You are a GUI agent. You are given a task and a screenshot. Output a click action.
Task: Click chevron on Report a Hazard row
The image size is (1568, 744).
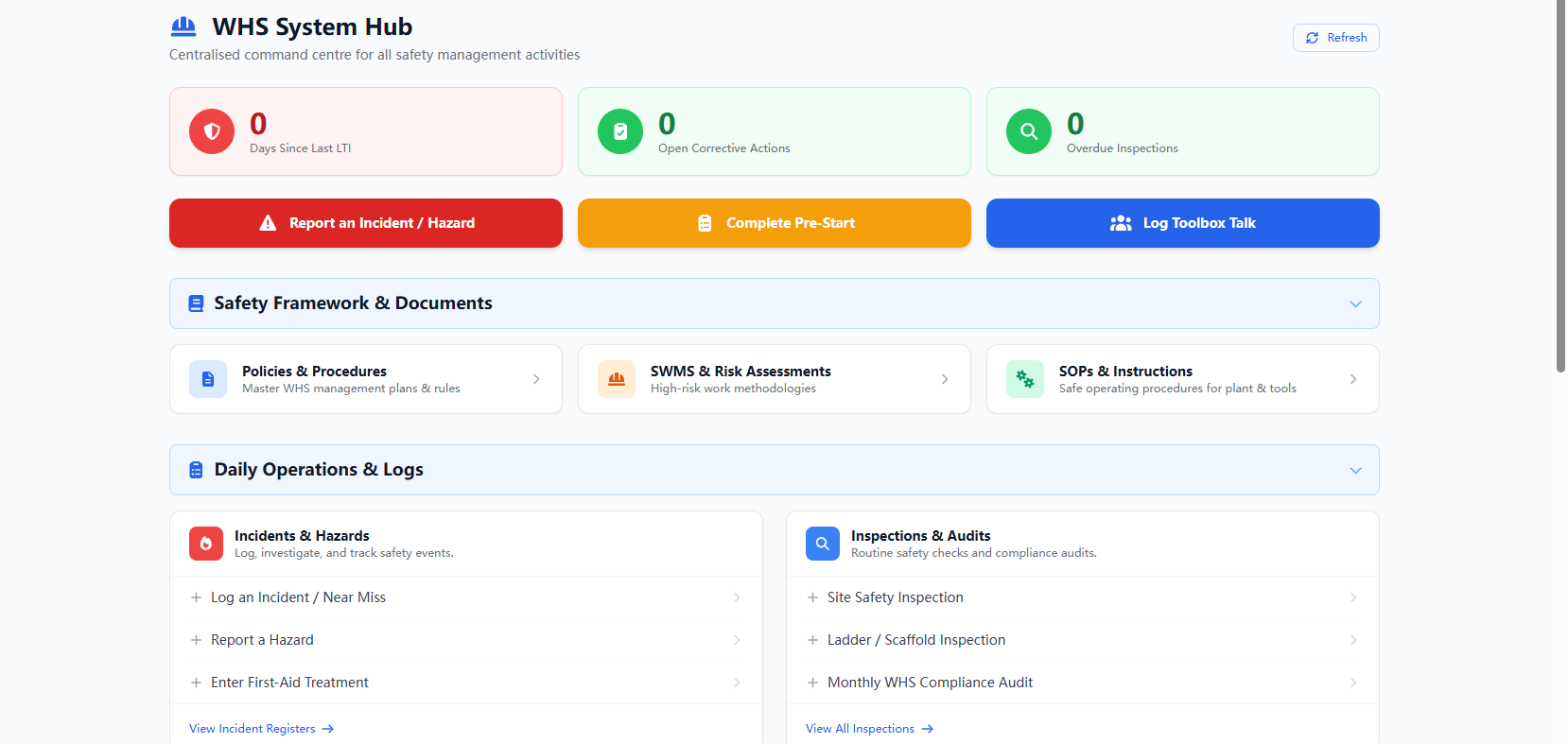[737, 640]
